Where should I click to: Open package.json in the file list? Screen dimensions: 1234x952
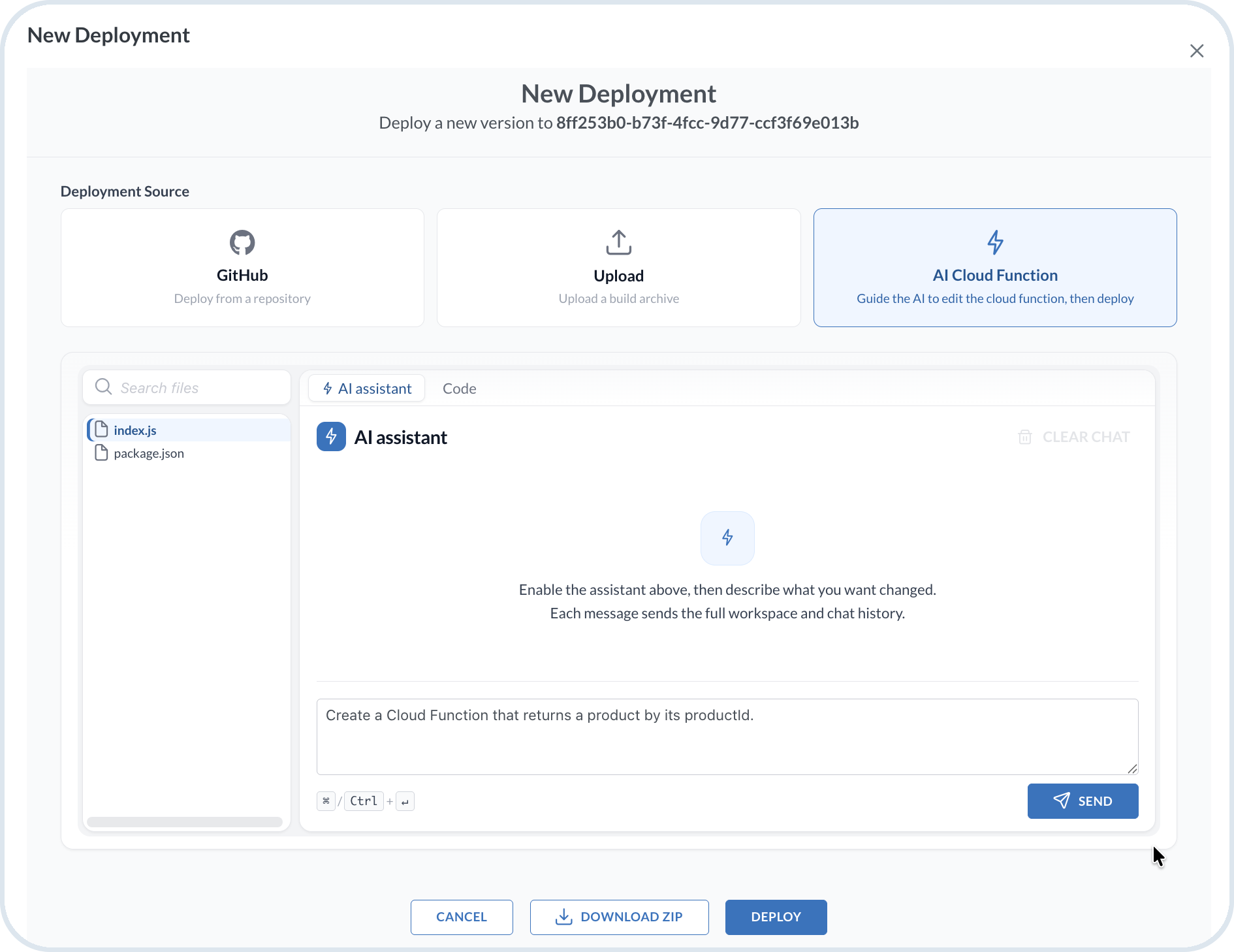[x=188, y=453]
